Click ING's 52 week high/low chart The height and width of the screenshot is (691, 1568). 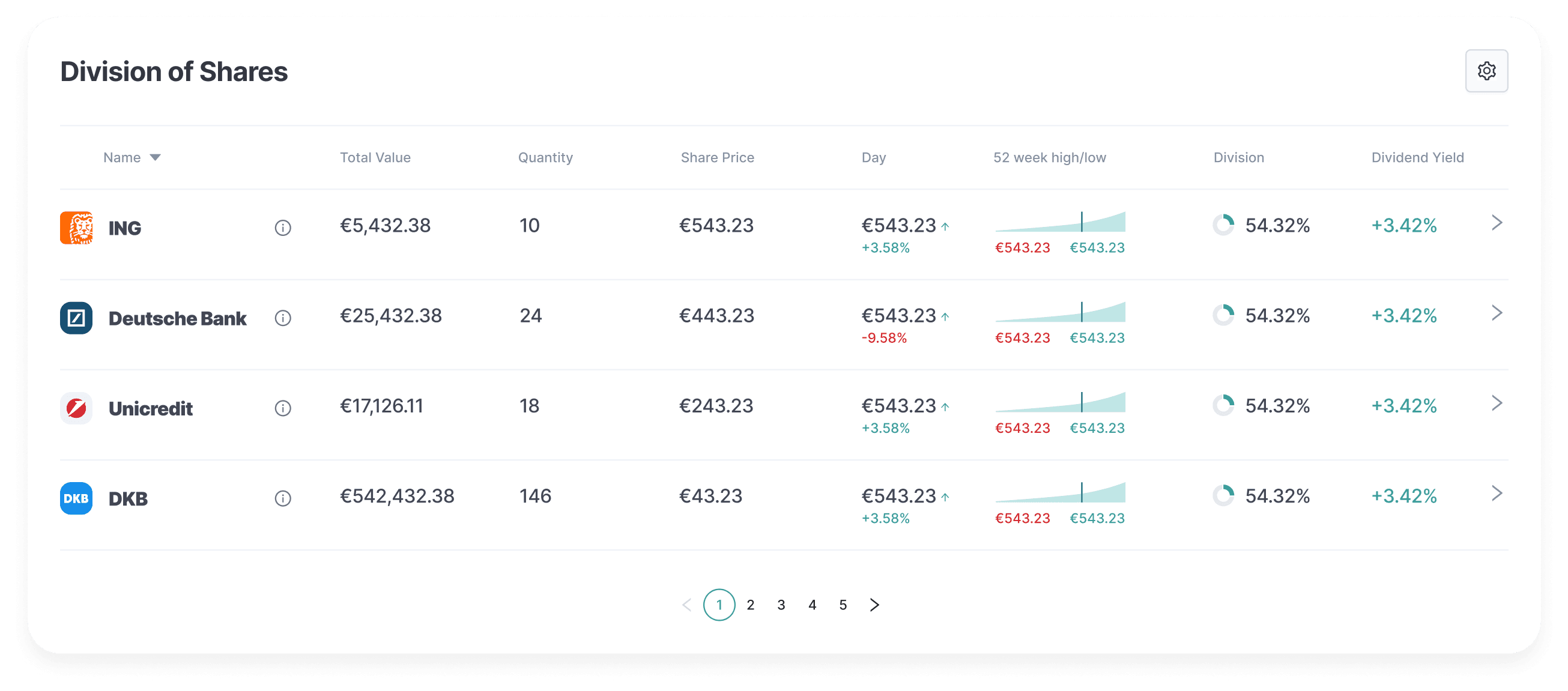pyautogui.click(x=1061, y=223)
